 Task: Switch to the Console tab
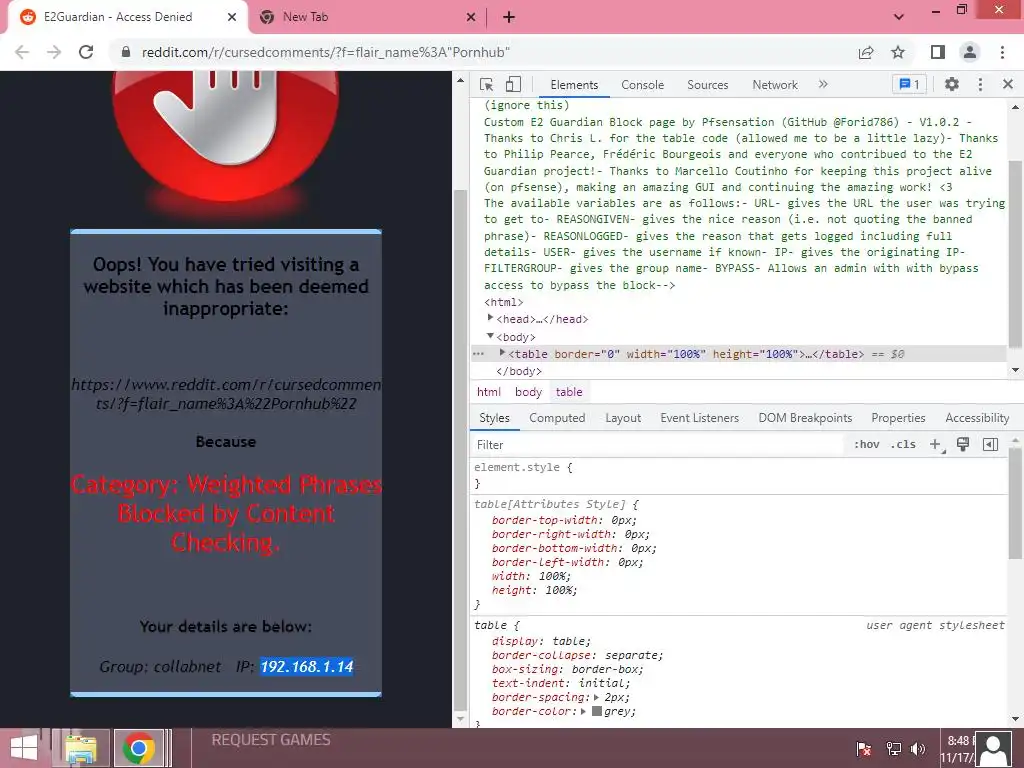click(643, 85)
